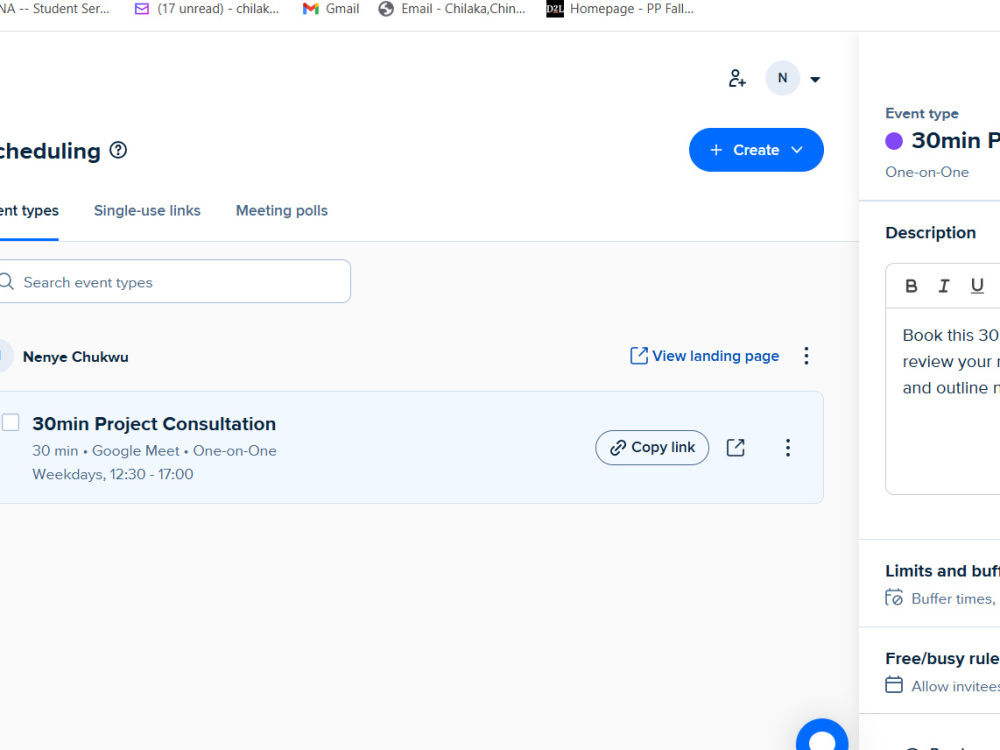Switch to the Single-use links tab
The width and height of the screenshot is (1000, 750).
click(147, 211)
